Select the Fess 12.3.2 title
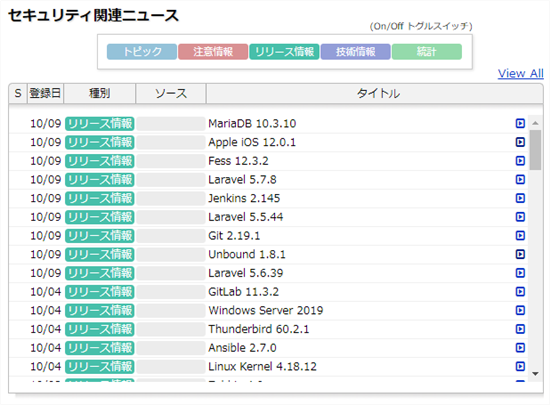 pos(238,161)
